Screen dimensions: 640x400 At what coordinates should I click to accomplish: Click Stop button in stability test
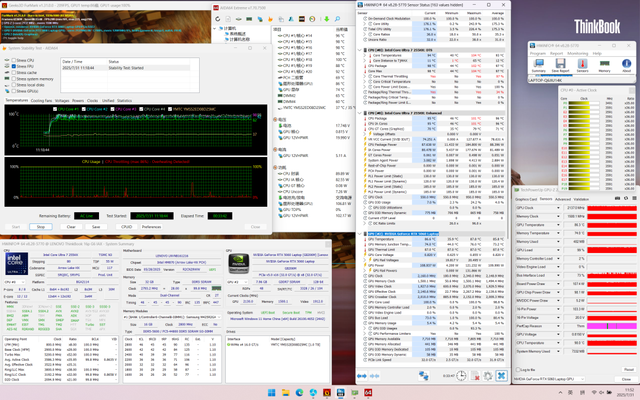tap(41, 227)
